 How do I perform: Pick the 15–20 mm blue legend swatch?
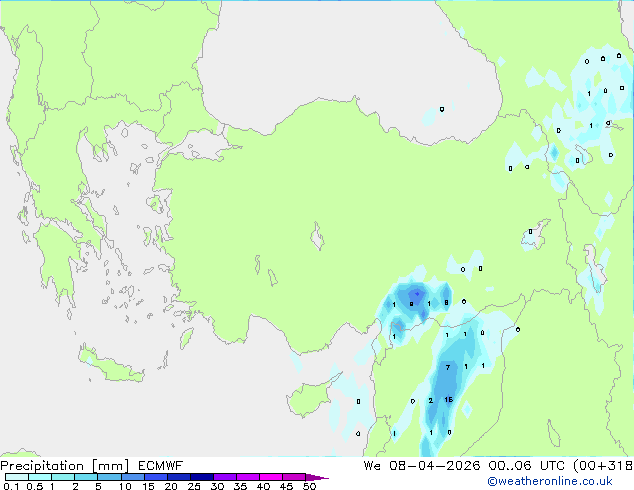click(156, 477)
